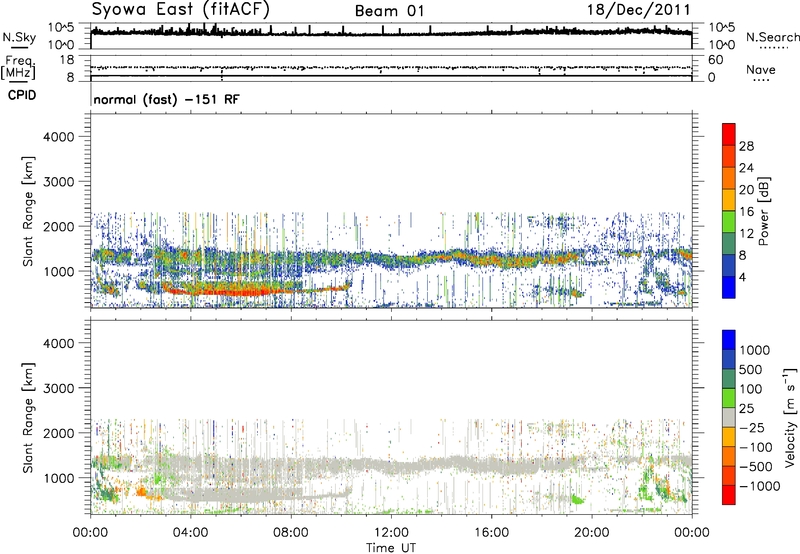Click the '-1000' tick on the velocity colorbar
Screen dimensions: 800x554
click(x=759, y=486)
